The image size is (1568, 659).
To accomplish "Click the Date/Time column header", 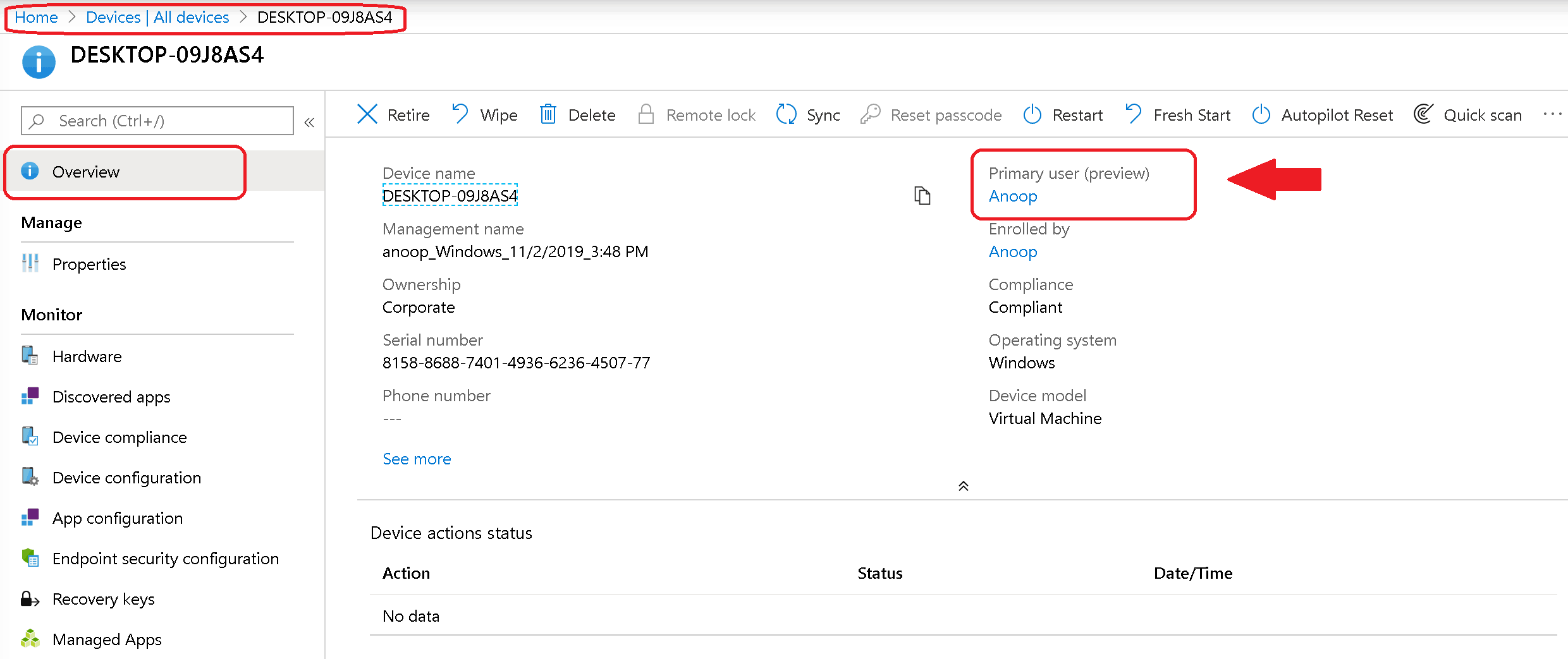I will (x=1193, y=573).
